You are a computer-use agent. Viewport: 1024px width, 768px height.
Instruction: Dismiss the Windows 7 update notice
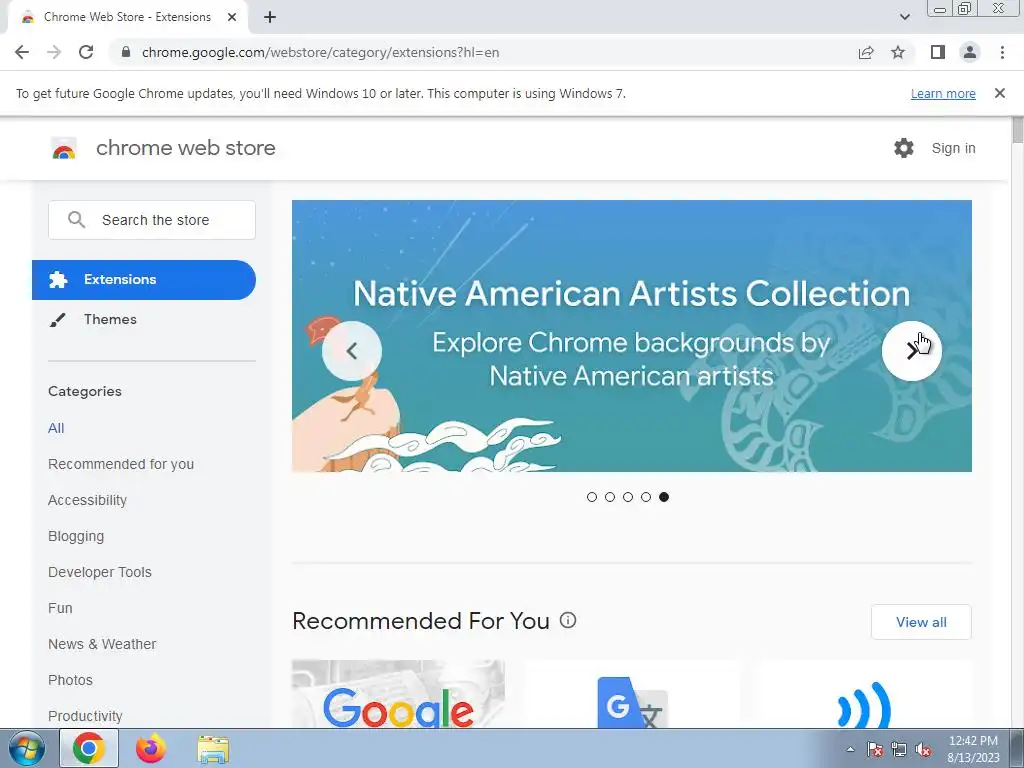tap(999, 93)
